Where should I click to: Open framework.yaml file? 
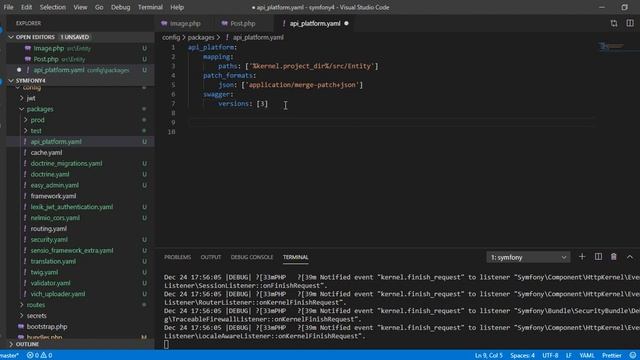pos(53,196)
